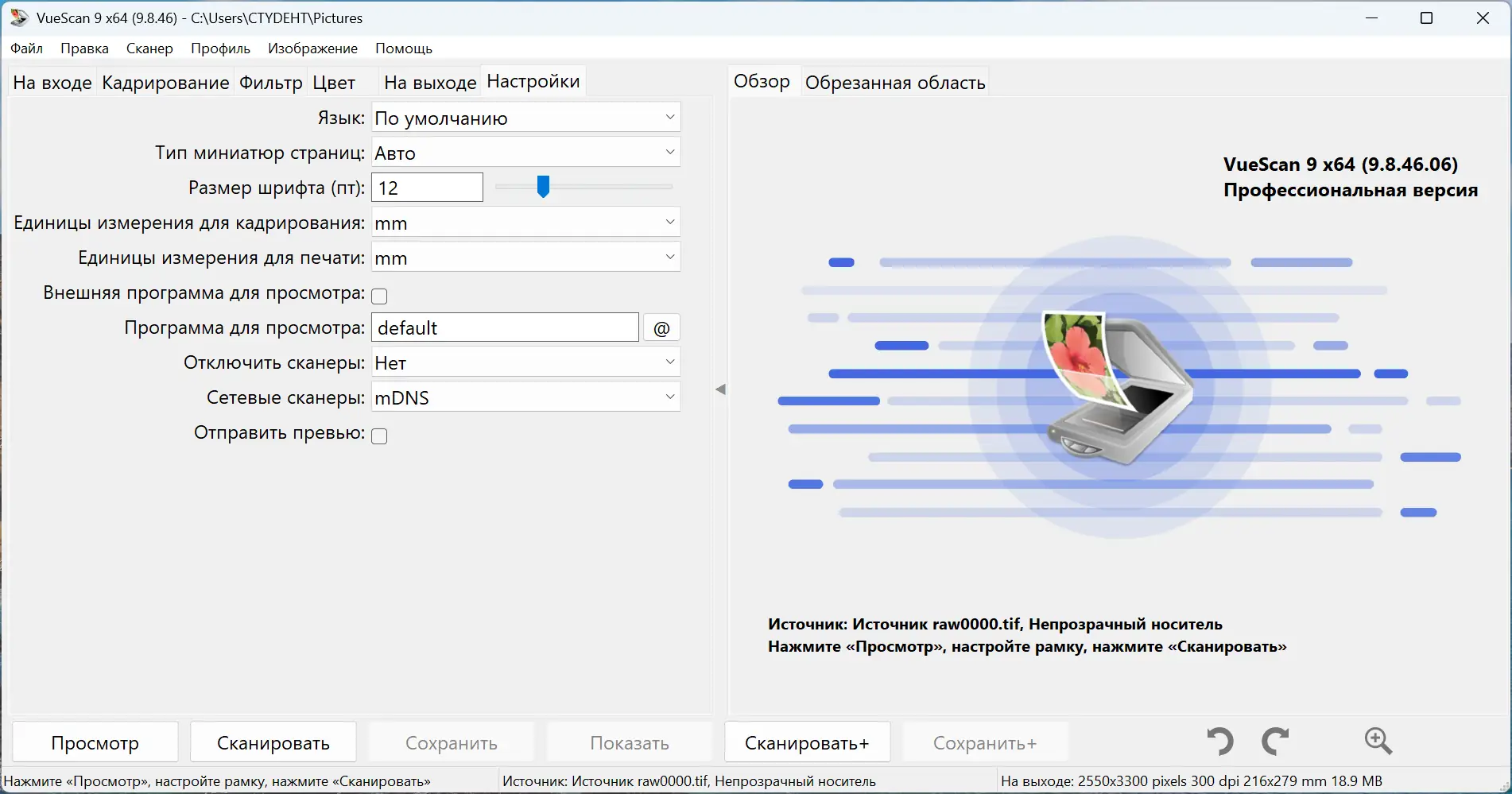The height and width of the screenshot is (794, 1512).
Task: Open the 'Язык' language dropdown
Action: point(526,118)
